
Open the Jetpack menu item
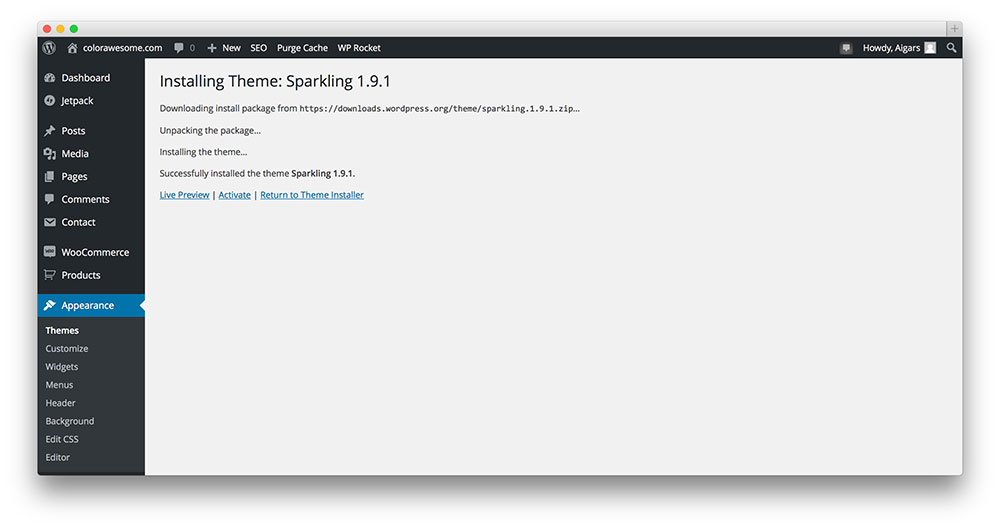click(77, 101)
